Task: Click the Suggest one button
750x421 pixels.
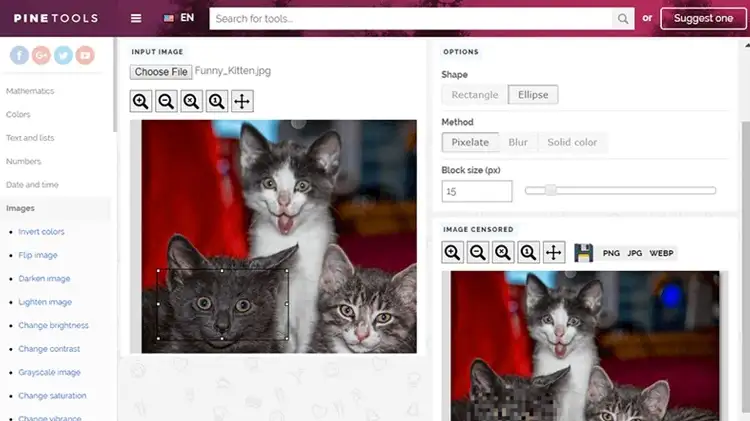Action: [703, 19]
